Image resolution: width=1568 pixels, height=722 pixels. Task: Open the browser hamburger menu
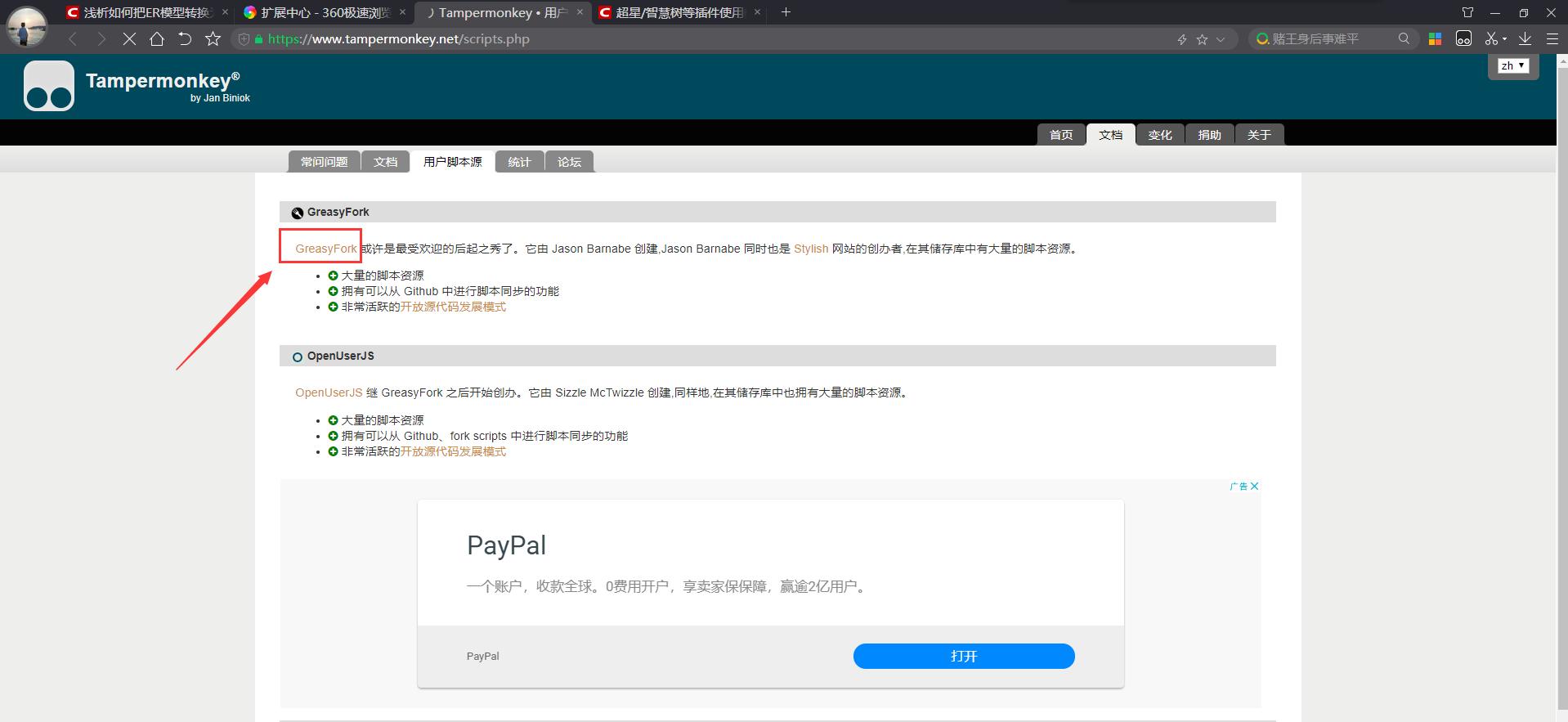(x=1552, y=38)
